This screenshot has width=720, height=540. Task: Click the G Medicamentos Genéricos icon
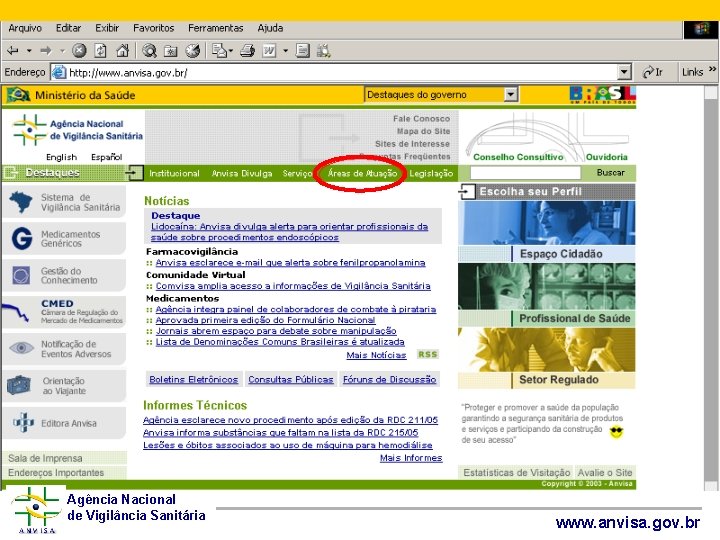(22, 238)
